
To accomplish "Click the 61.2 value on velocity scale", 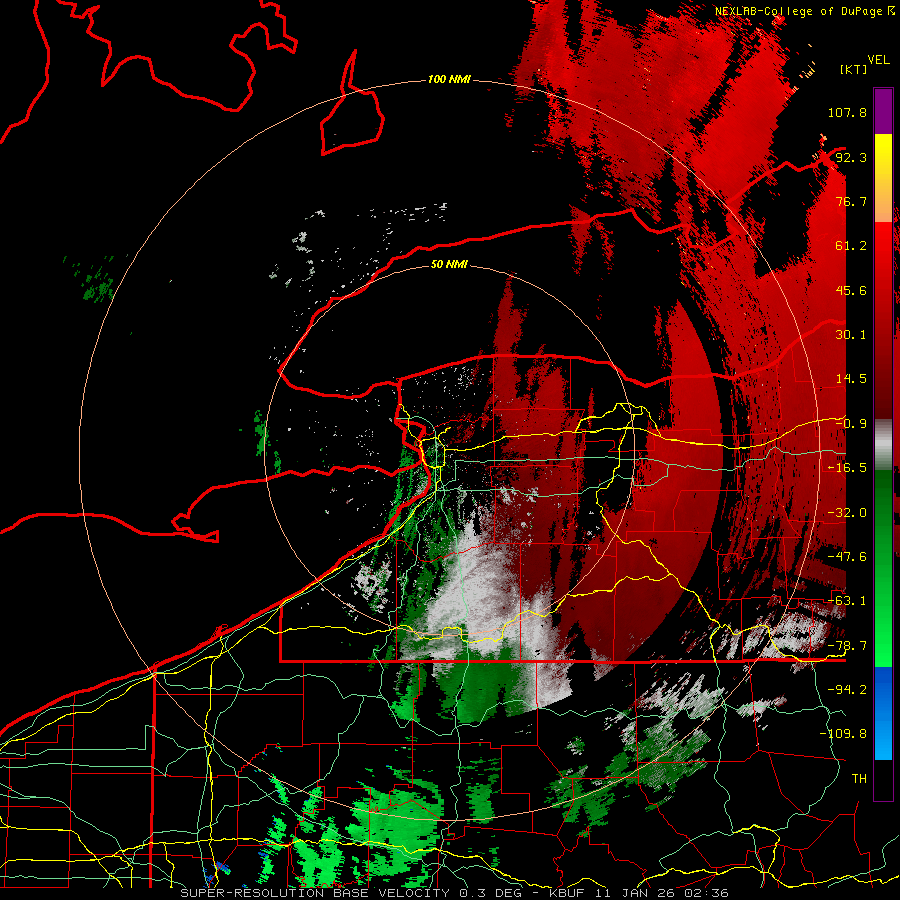I will pyautogui.click(x=851, y=246).
